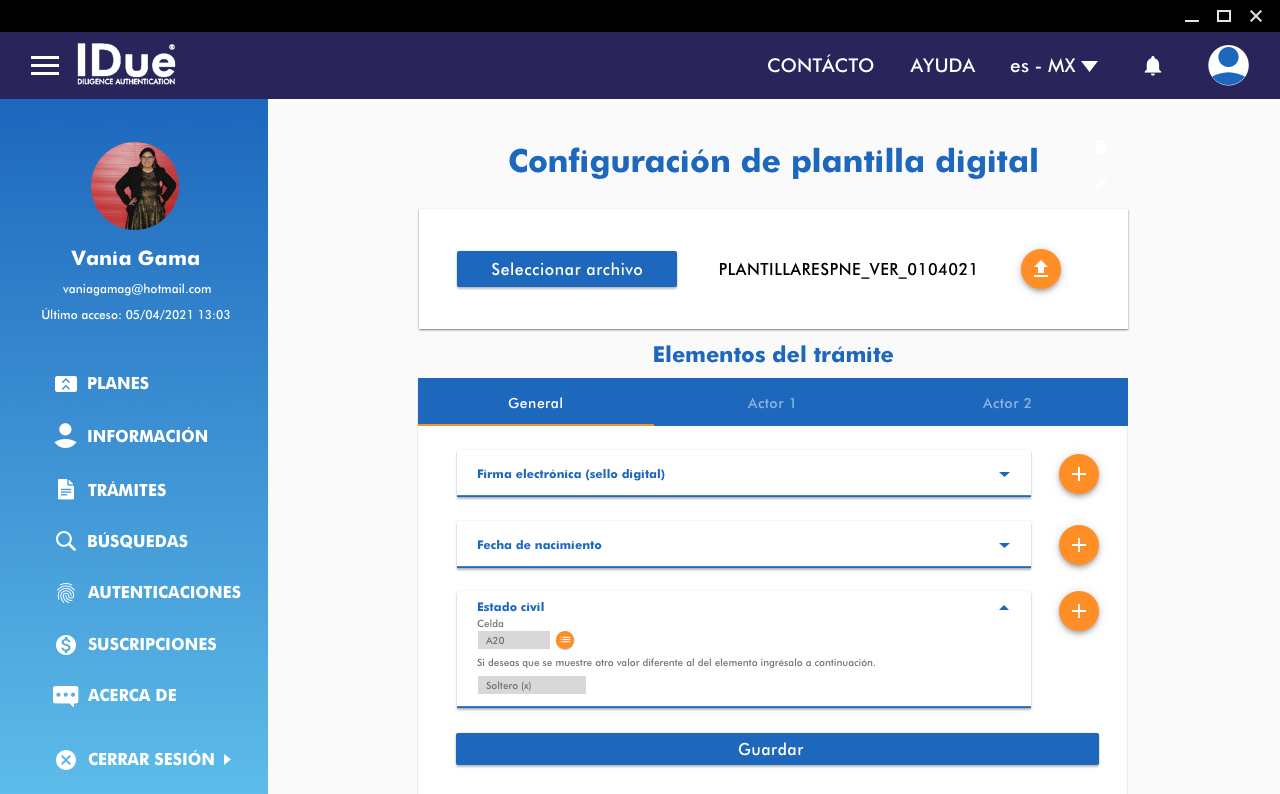Image resolution: width=1280 pixels, height=794 pixels.
Task: Open the user account avatar icon
Action: tap(1227, 66)
